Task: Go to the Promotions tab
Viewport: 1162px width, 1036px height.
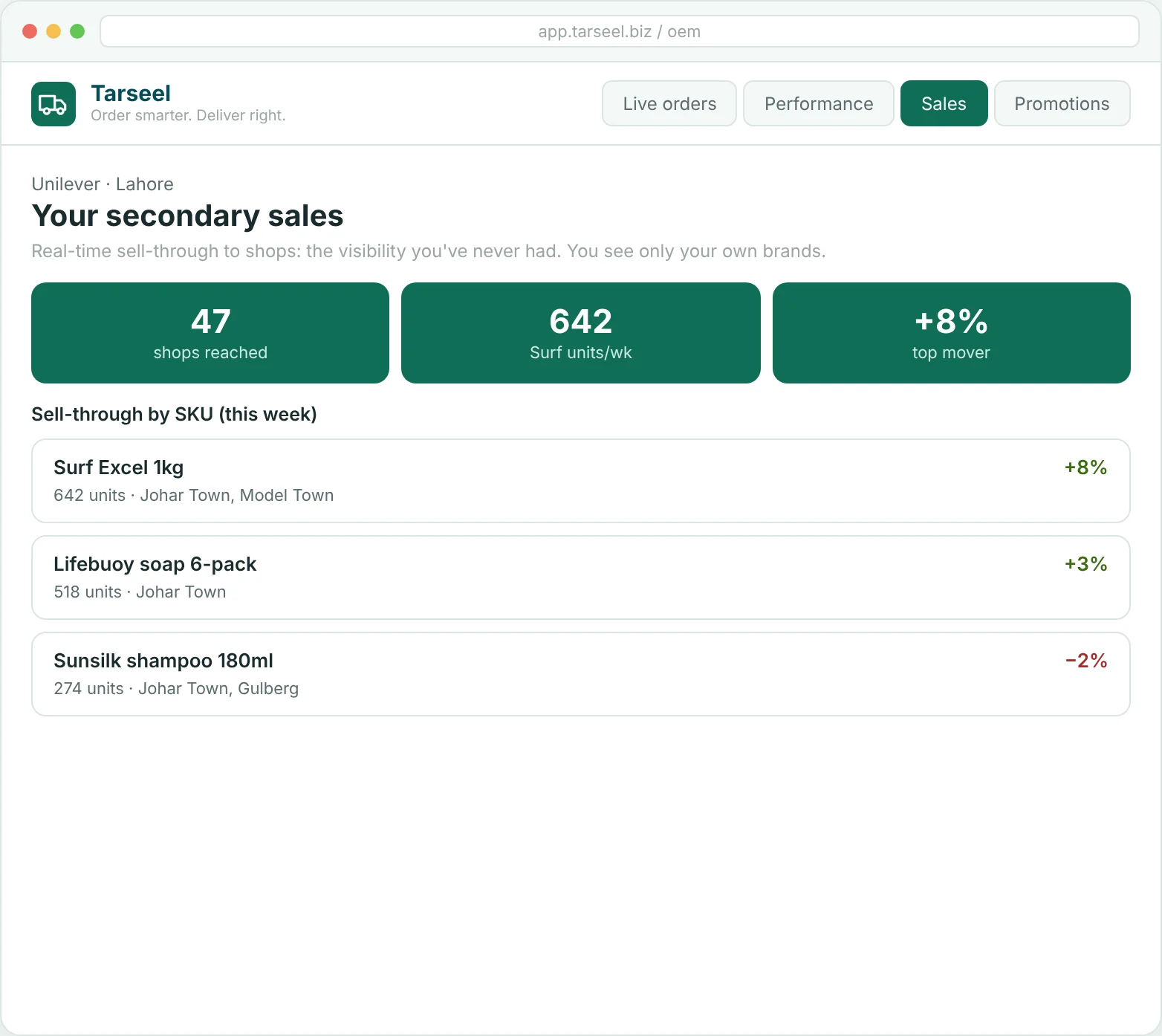Action: tap(1062, 103)
